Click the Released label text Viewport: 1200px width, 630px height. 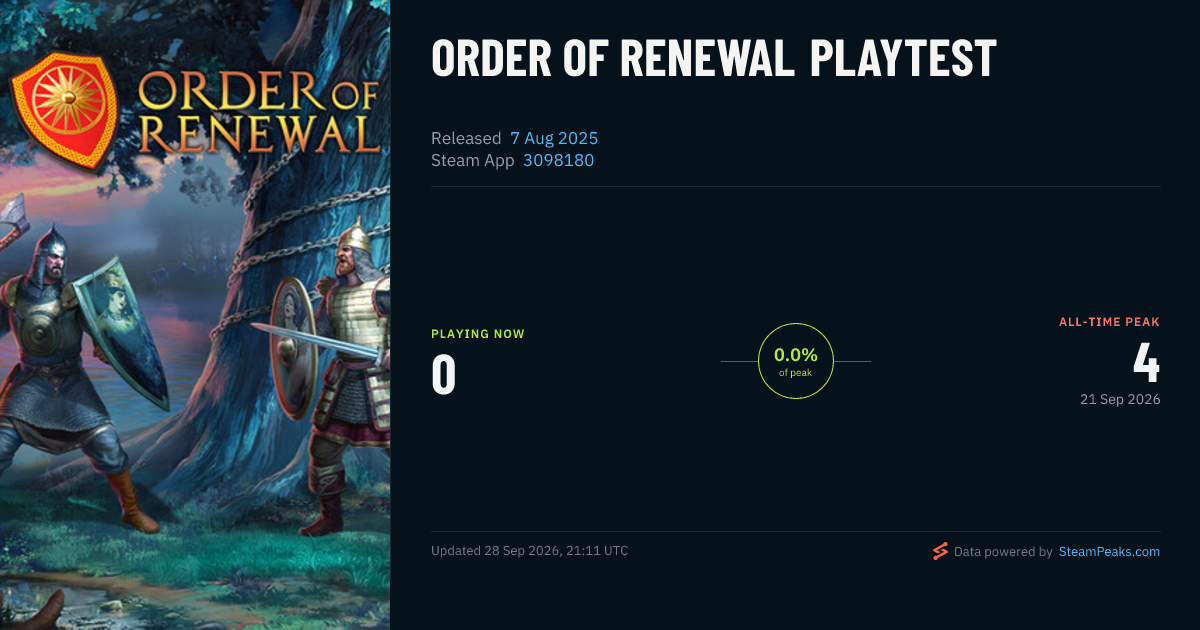[x=466, y=138]
